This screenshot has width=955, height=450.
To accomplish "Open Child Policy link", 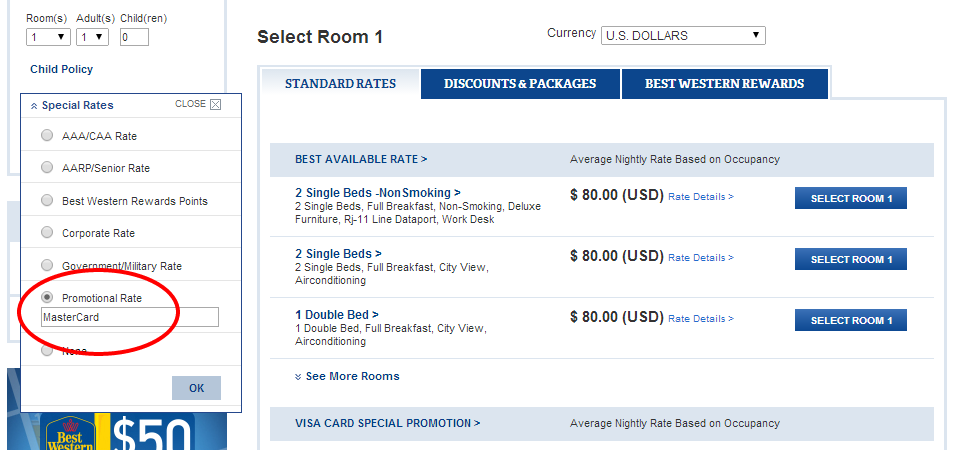I will (x=62, y=69).
